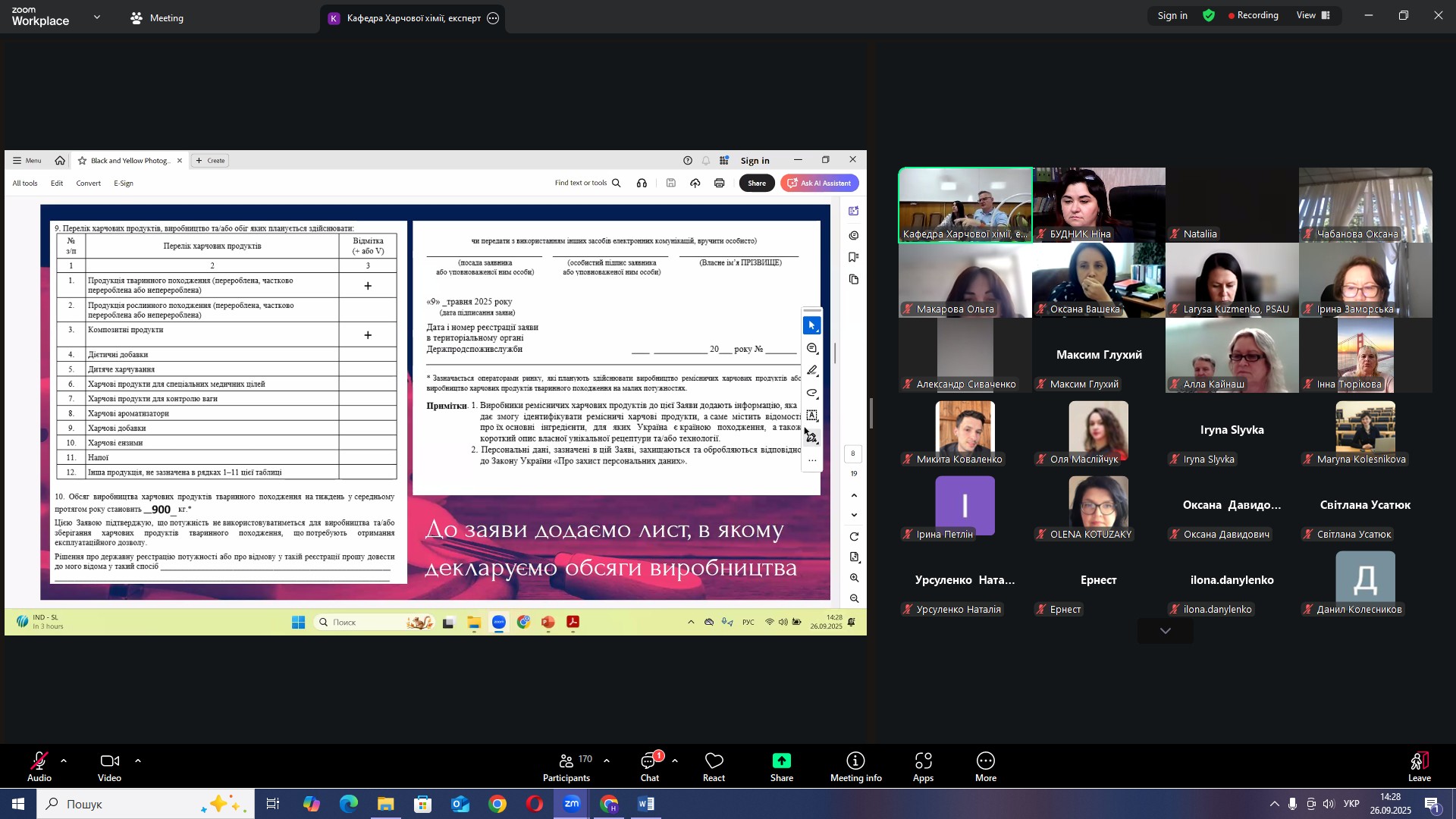Expand audio settings arrow next to Audio
This screenshot has width=1456, height=819.
click(x=64, y=761)
